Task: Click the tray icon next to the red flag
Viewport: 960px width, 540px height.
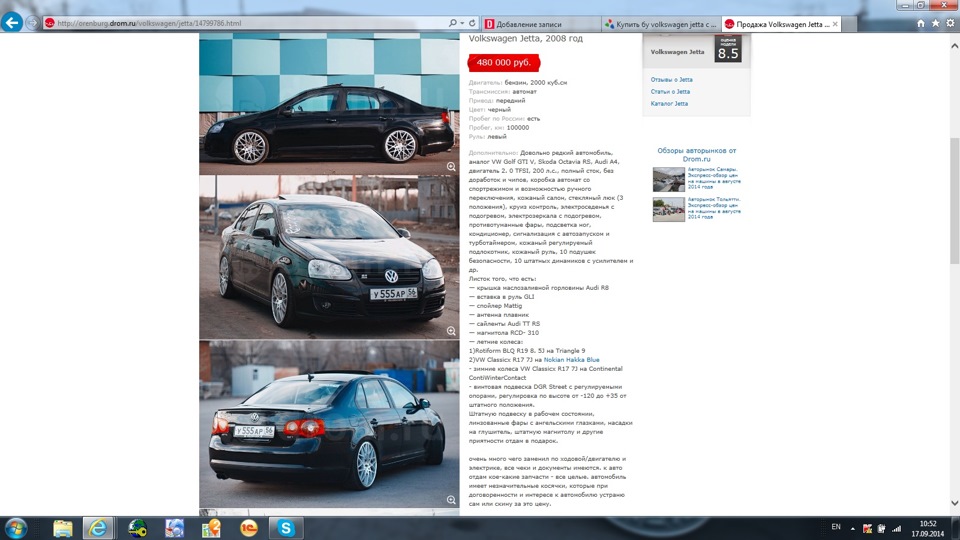Action: (x=882, y=528)
